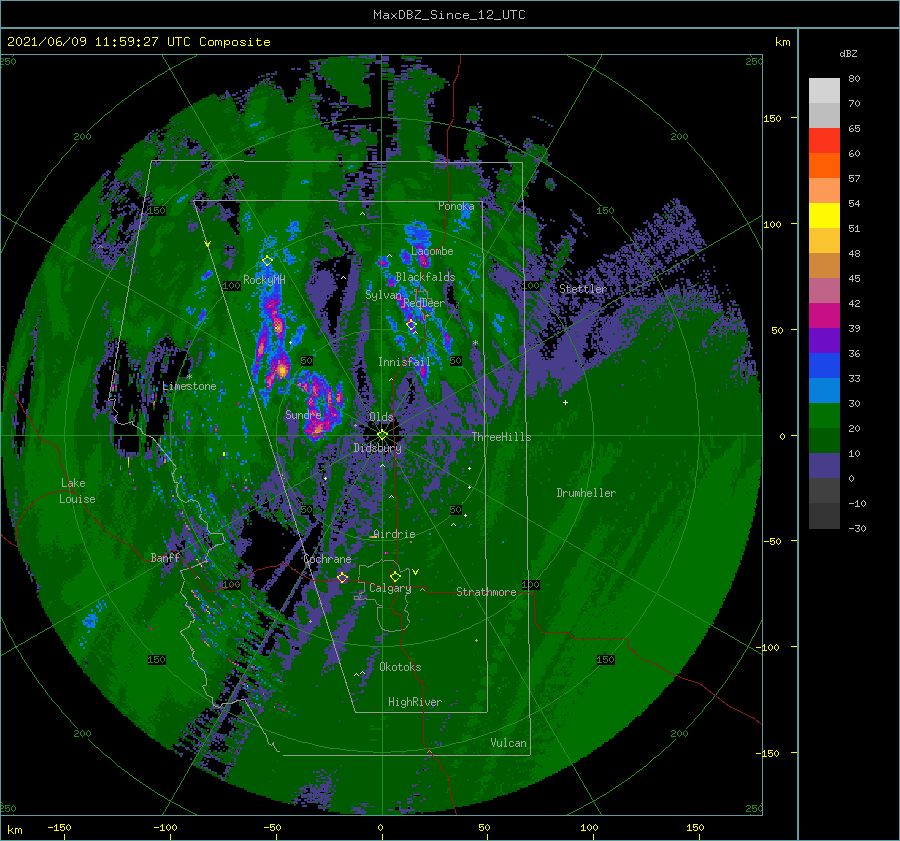Click the yellow km label at bottom left

[x=15, y=830]
